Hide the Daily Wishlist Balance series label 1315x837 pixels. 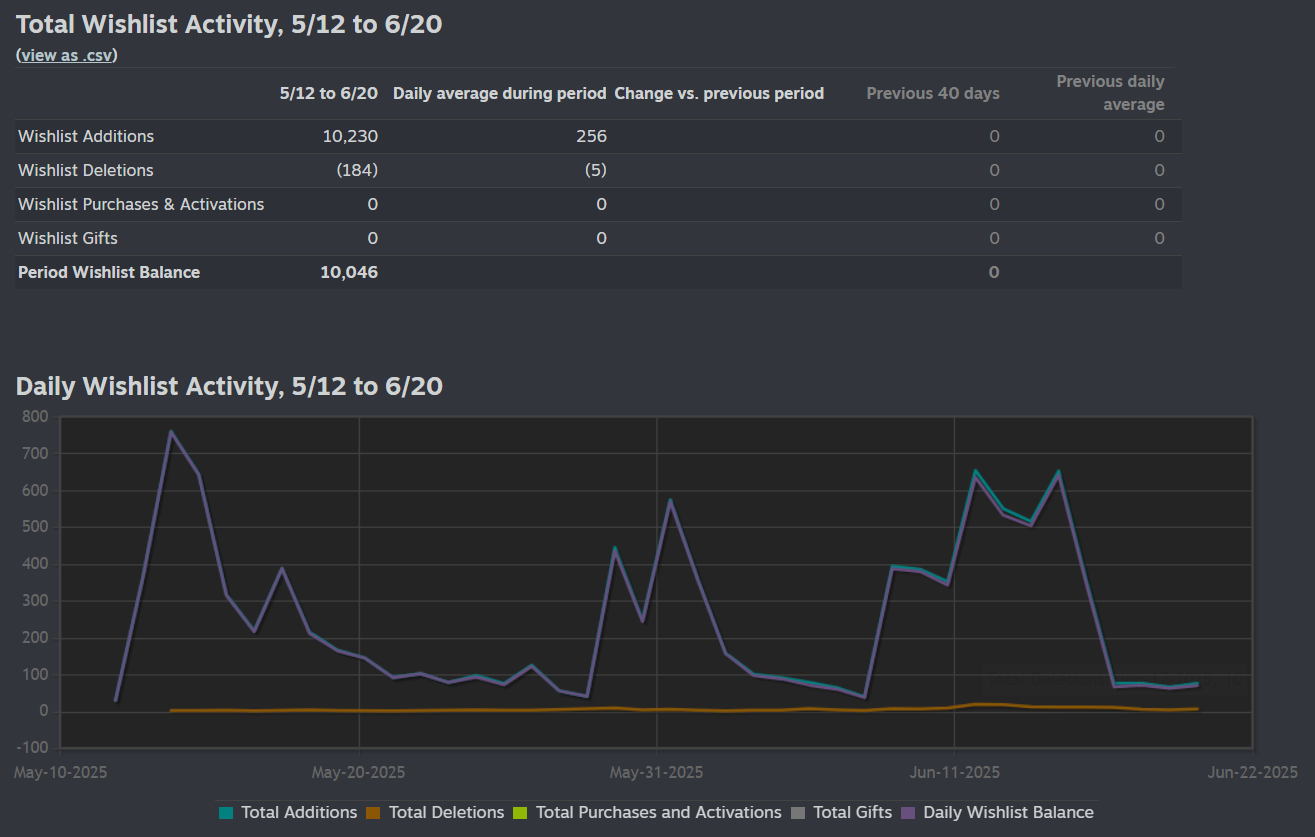pyautogui.click(x=1008, y=813)
